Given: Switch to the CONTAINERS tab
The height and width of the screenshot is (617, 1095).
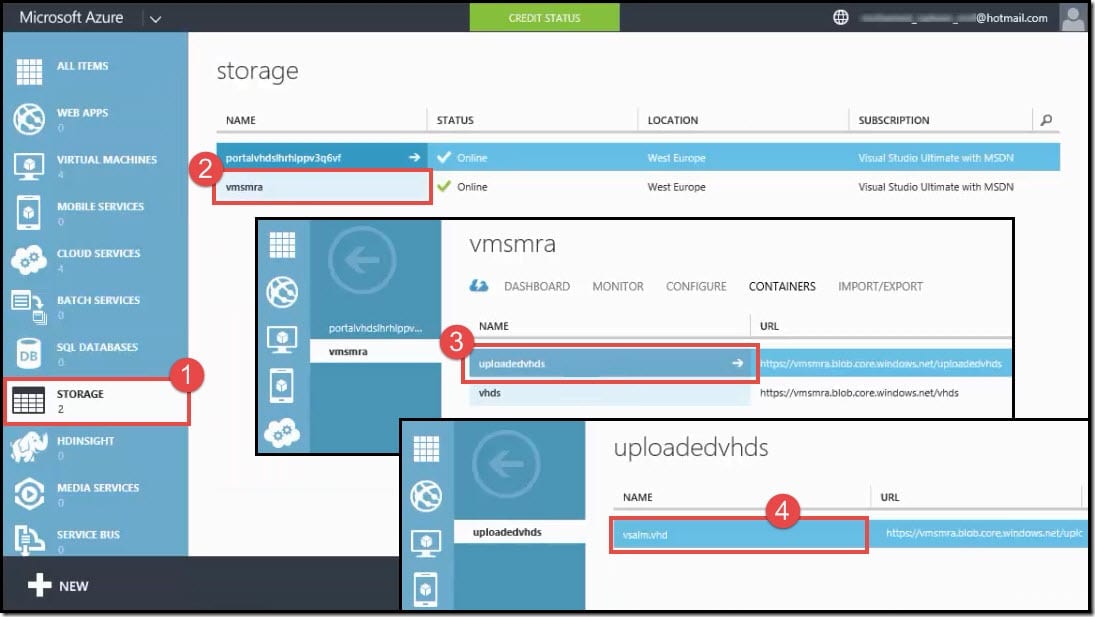Looking at the screenshot, I should point(781,286).
